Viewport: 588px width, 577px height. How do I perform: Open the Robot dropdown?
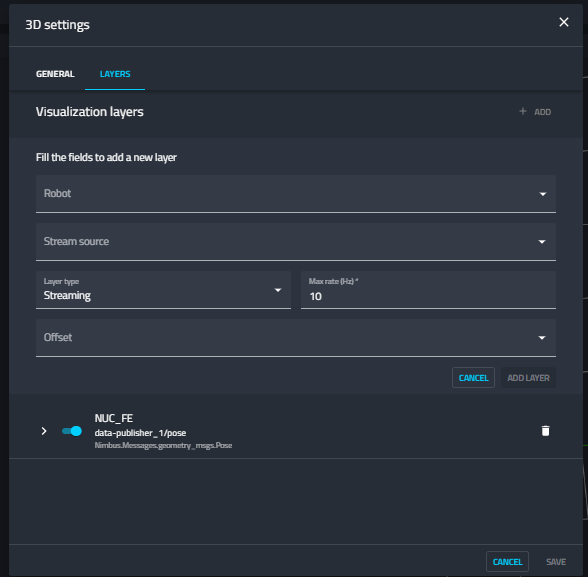(296, 194)
